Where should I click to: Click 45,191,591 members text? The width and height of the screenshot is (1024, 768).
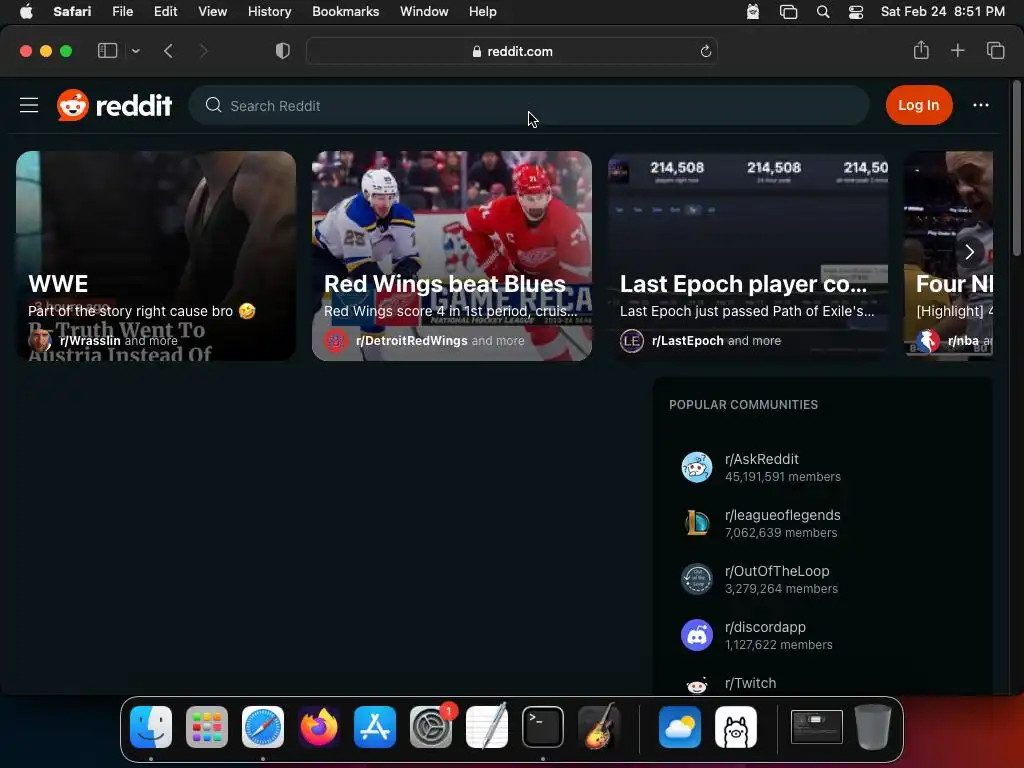pos(782,477)
